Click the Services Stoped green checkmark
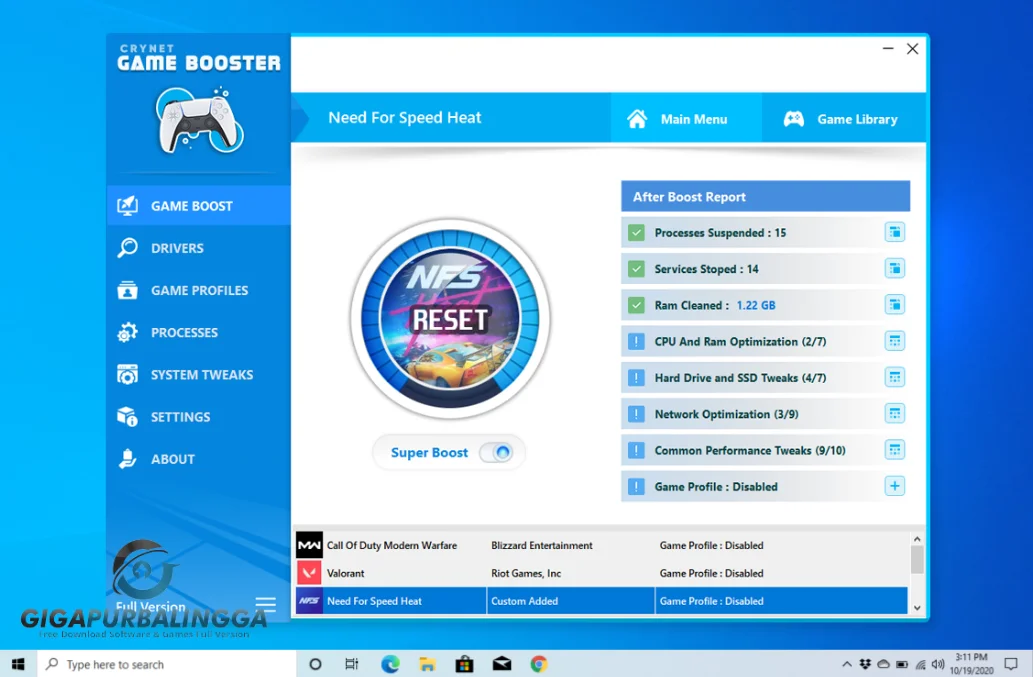Image resolution: width=1033 pixels, height=677 pixels. 636,269
